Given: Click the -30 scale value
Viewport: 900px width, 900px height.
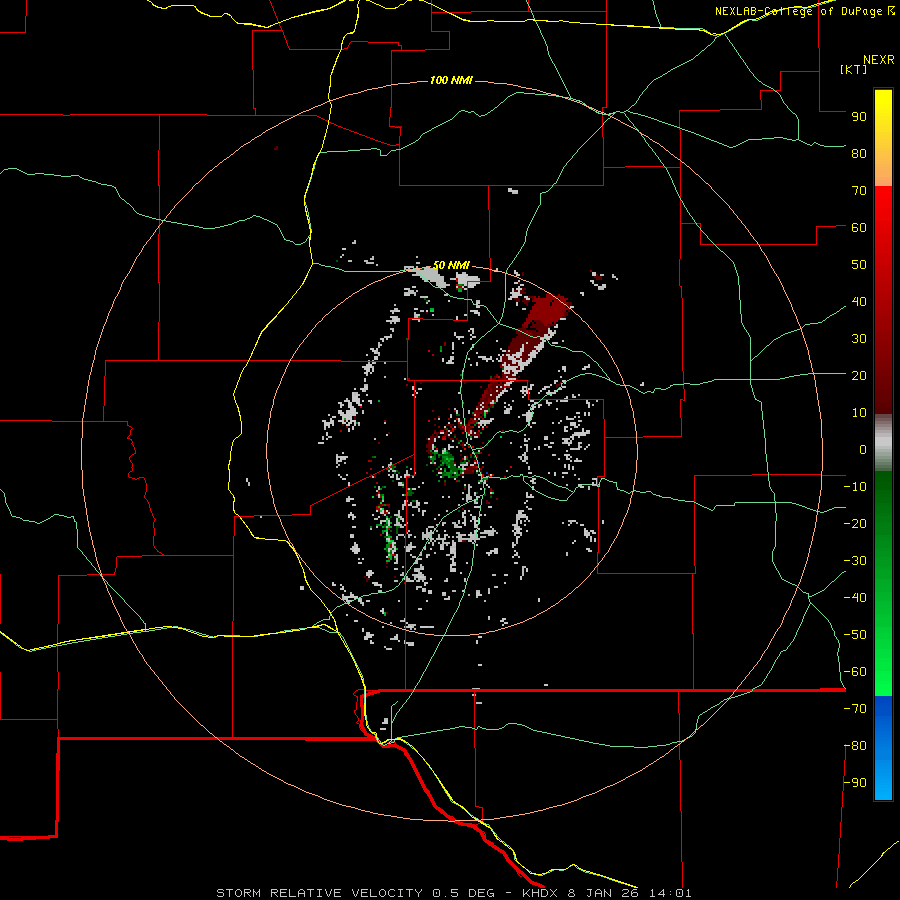Looking at the screenshot, I should (855, 561).
